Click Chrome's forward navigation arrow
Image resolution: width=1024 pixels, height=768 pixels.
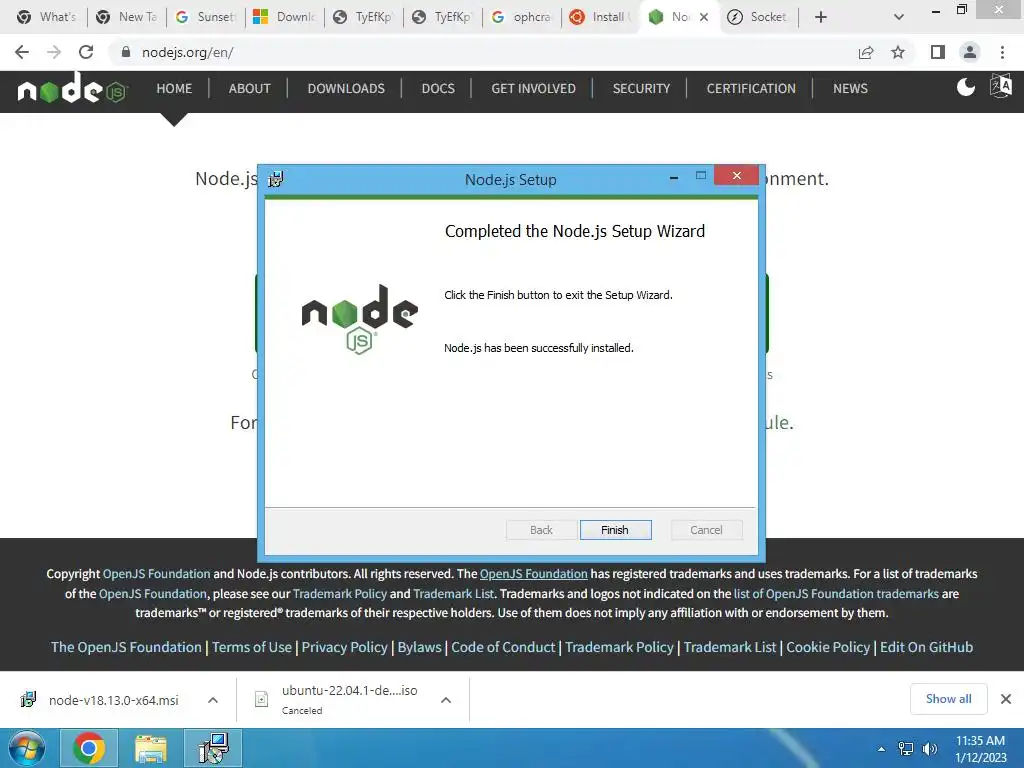54,52
